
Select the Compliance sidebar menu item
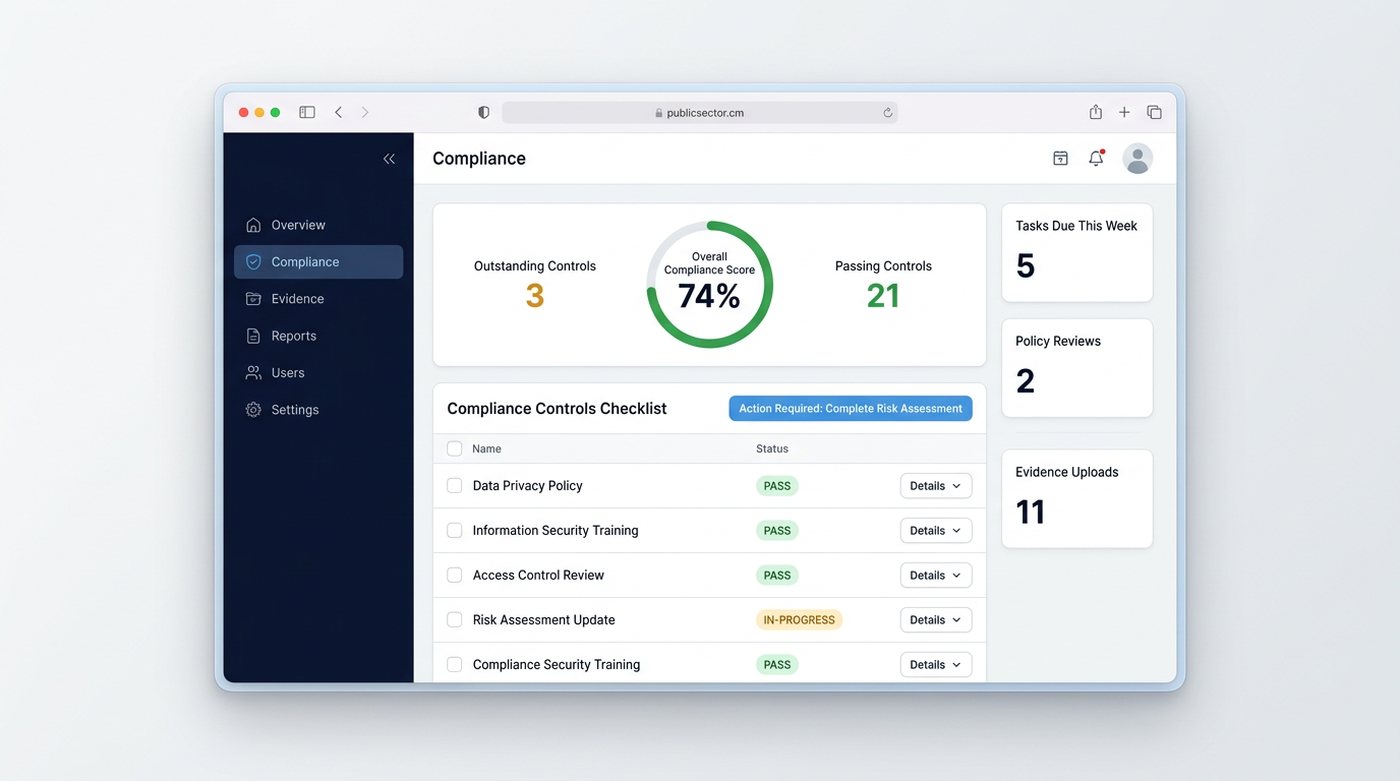[319, 262]
